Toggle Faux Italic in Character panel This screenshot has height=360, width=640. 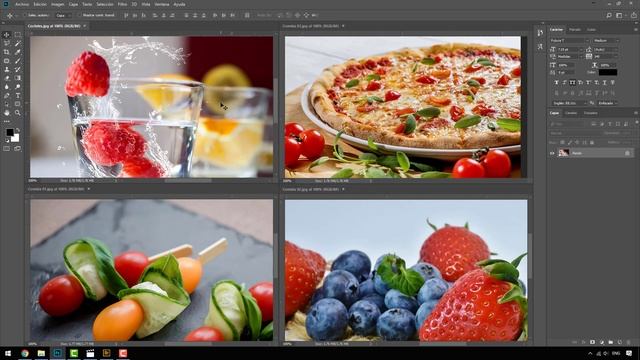click(x=564, y=82)
